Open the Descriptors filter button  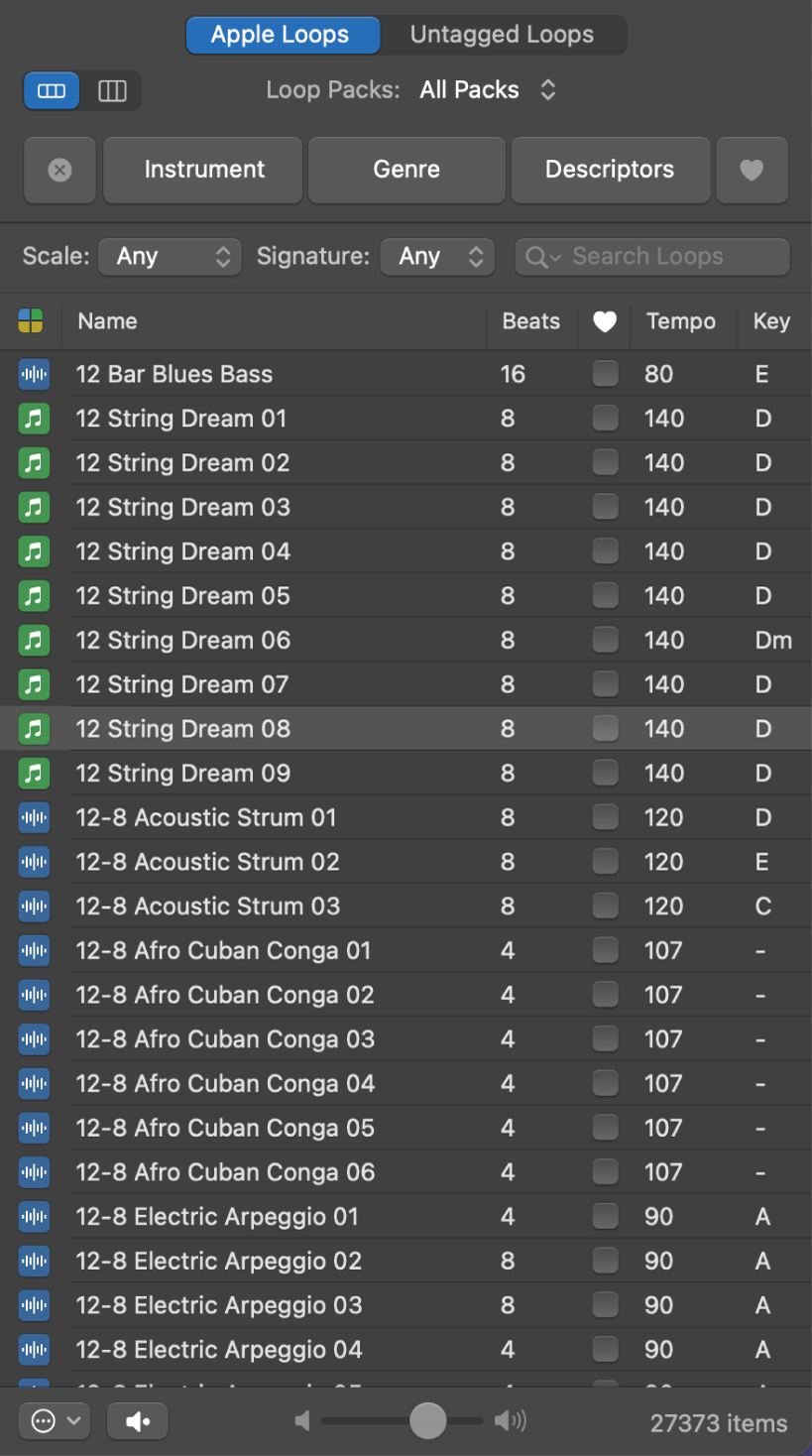tap(610, 170)
